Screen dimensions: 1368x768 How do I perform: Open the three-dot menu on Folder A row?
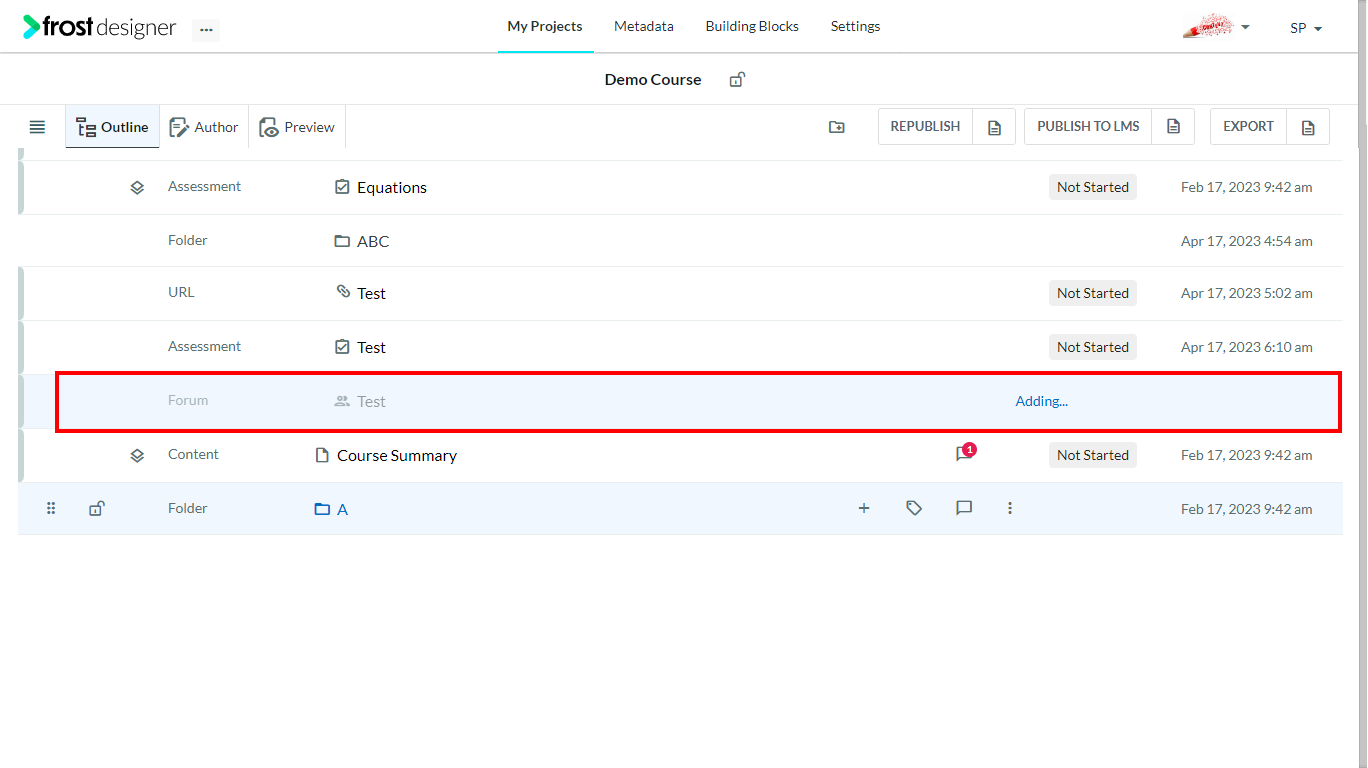coord(1010,508)
